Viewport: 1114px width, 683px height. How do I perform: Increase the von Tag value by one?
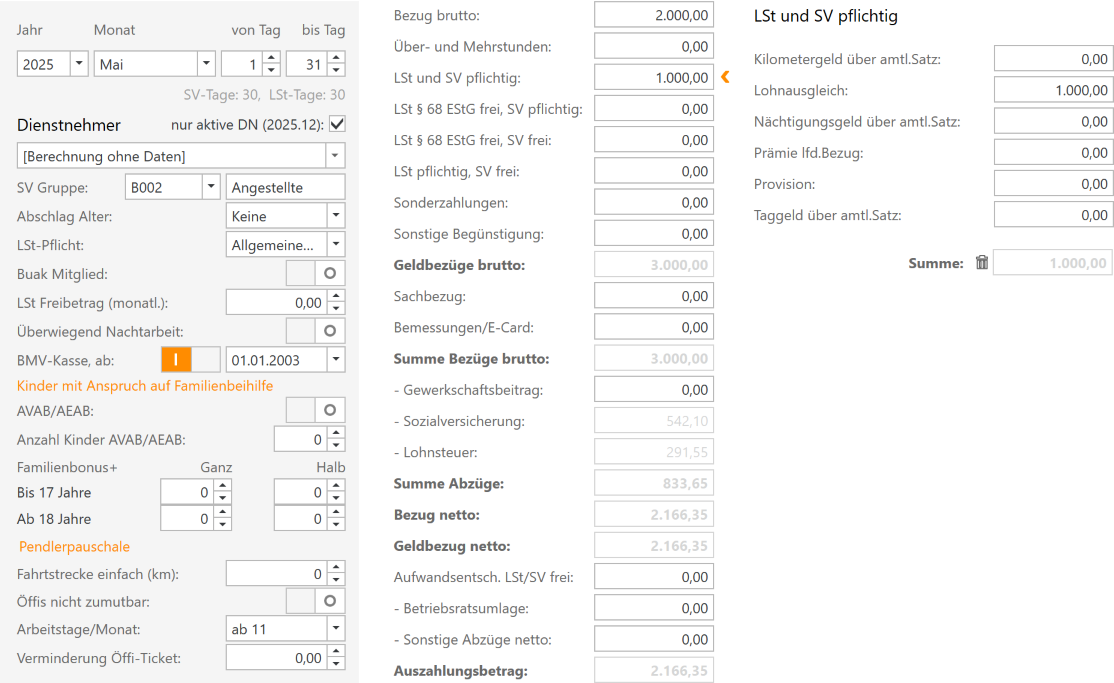271,59
